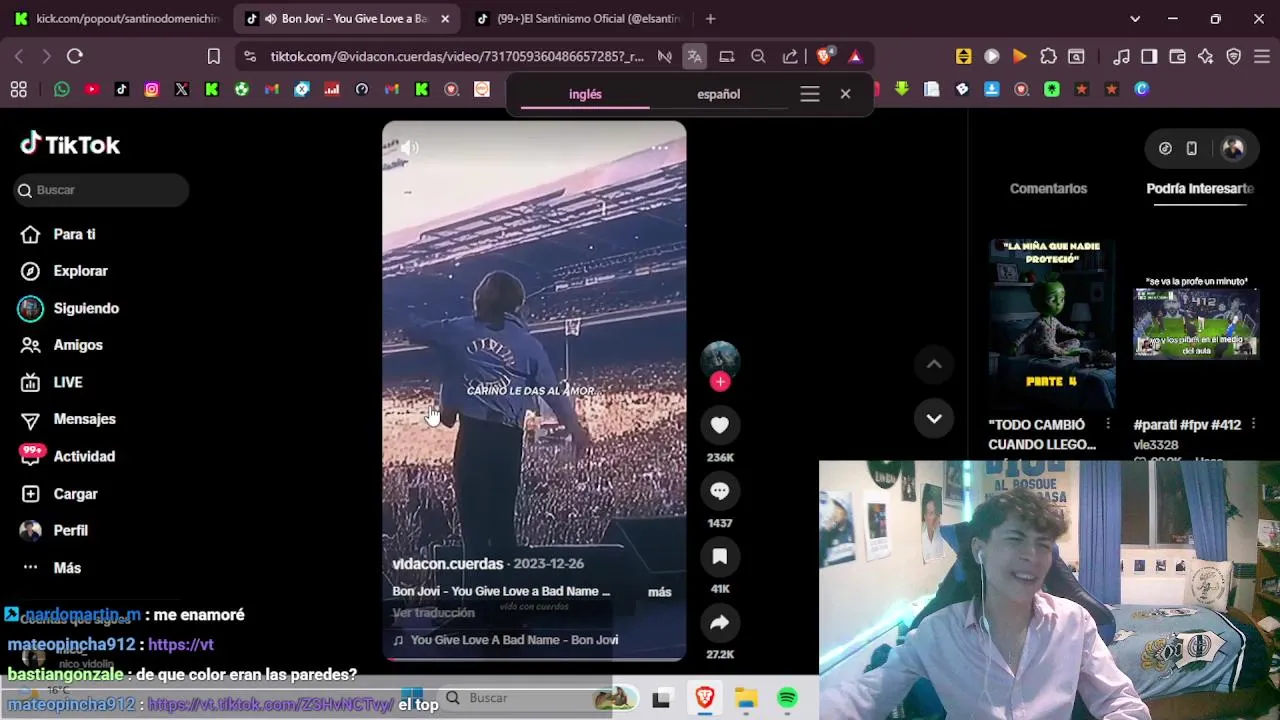Image resolution: width=1280 pixels, height=720 pixels.
Task: Open Perfil page
Action: [54, 530]
